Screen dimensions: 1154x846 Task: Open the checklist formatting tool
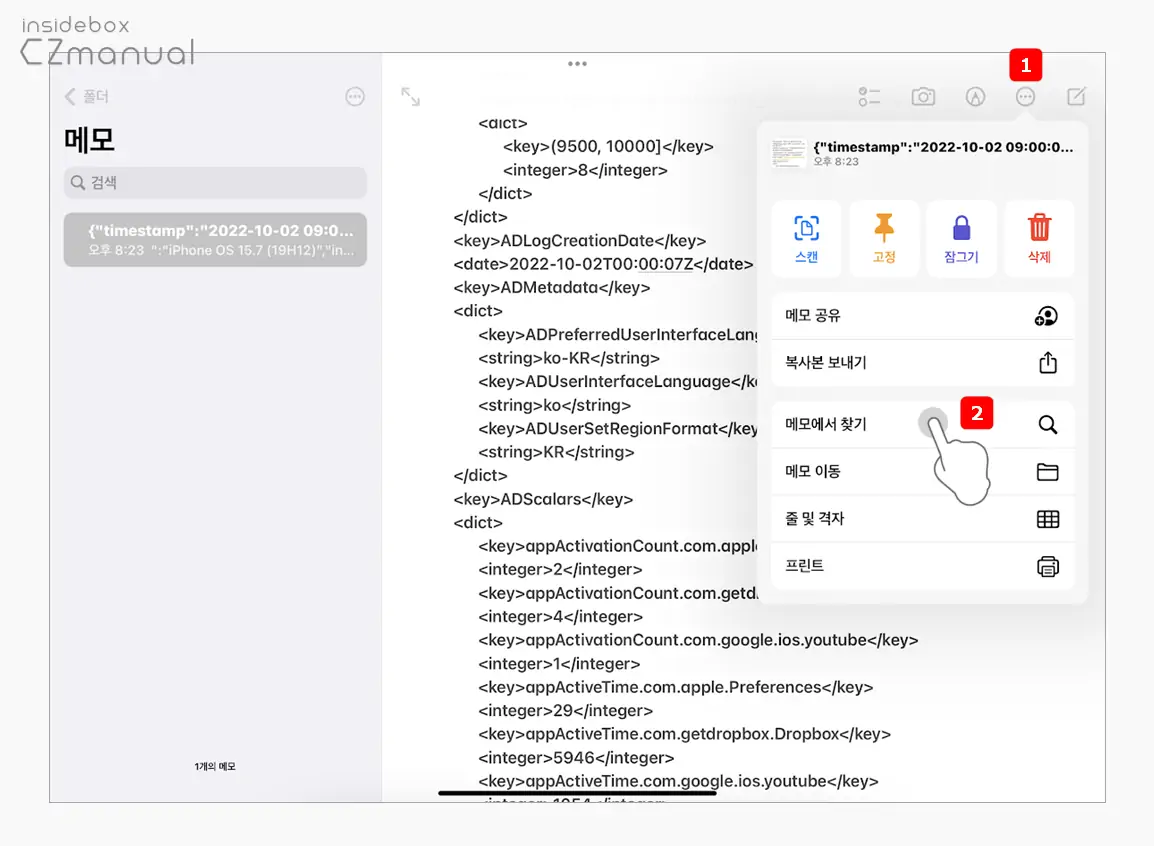coord(869,96)
